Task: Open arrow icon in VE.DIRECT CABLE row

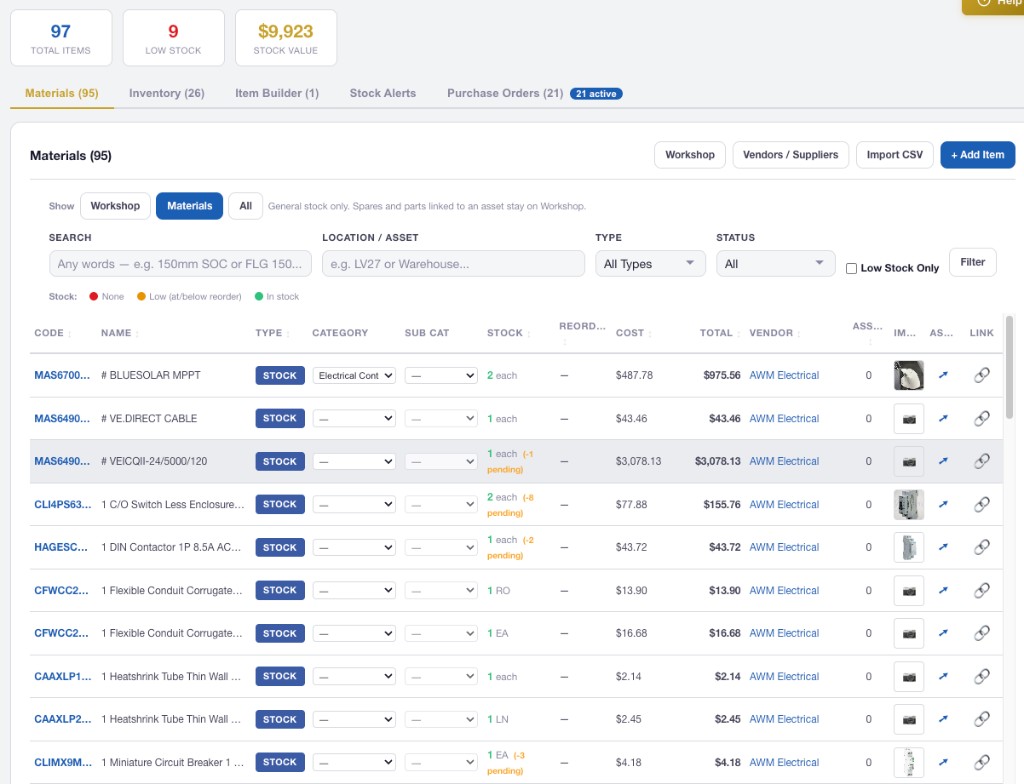Action: [x=943, y=418]
